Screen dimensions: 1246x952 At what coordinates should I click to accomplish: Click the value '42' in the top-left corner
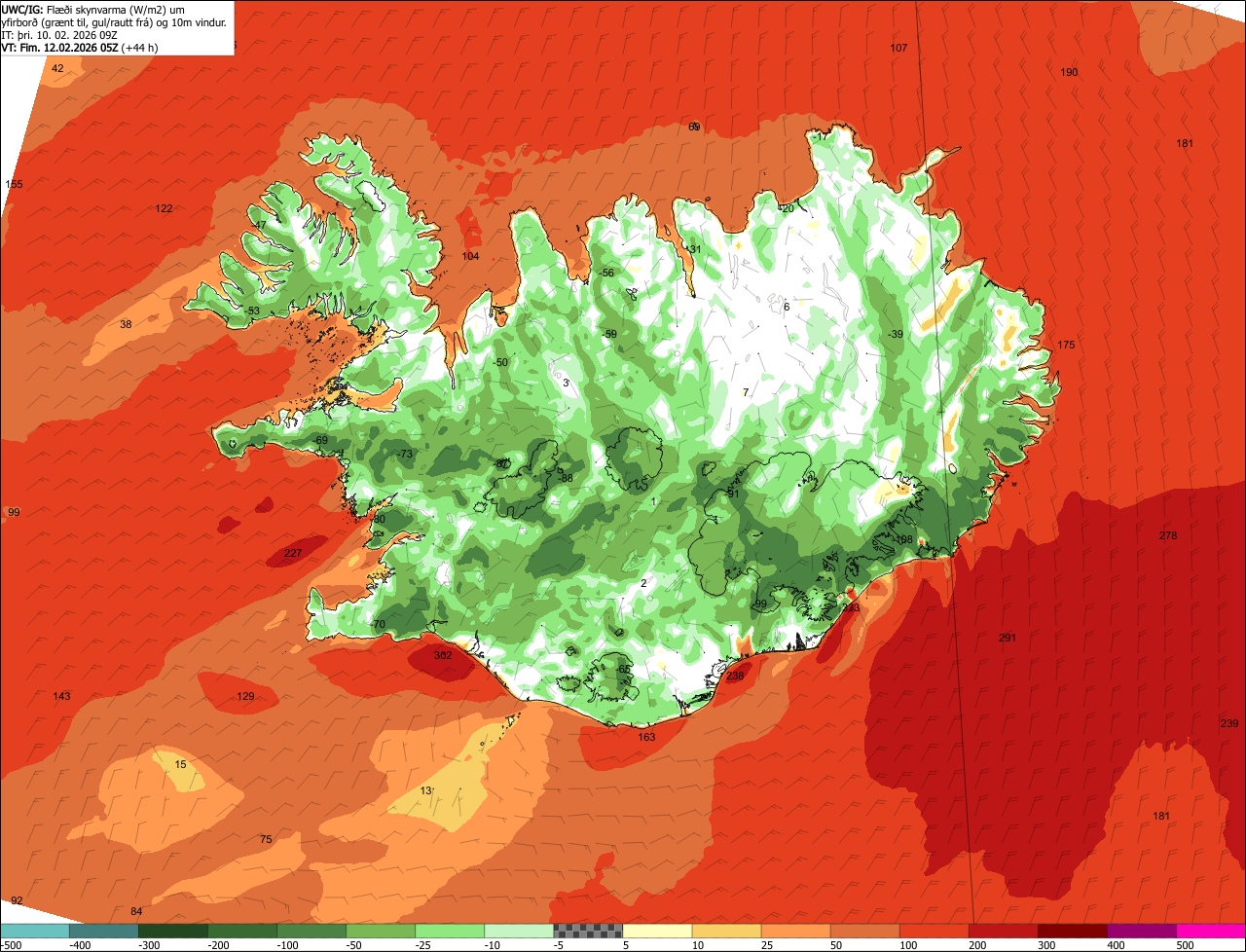[x=57, y=68]
